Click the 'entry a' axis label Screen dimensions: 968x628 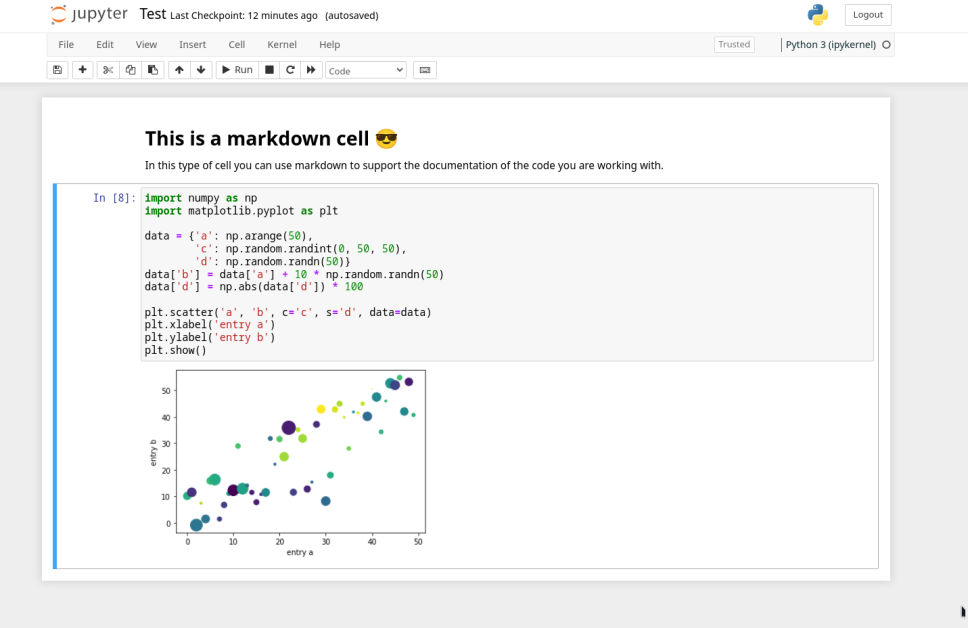click(299, 552)
